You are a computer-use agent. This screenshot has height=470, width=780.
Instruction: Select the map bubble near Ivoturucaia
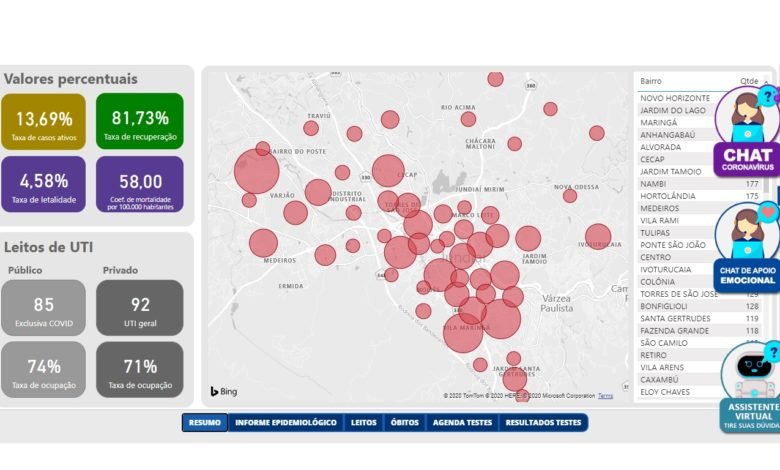coord(598,237)
